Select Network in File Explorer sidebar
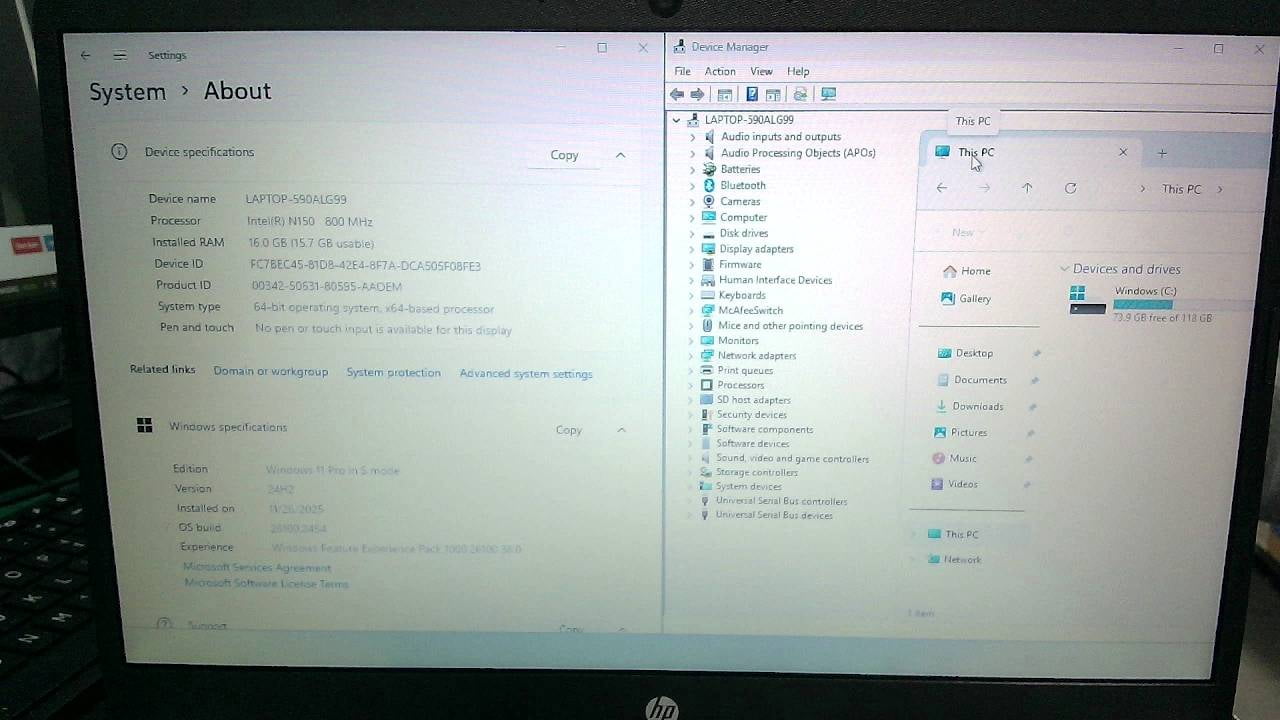This screenshot has height=720, width=1280. click(954, 559)
